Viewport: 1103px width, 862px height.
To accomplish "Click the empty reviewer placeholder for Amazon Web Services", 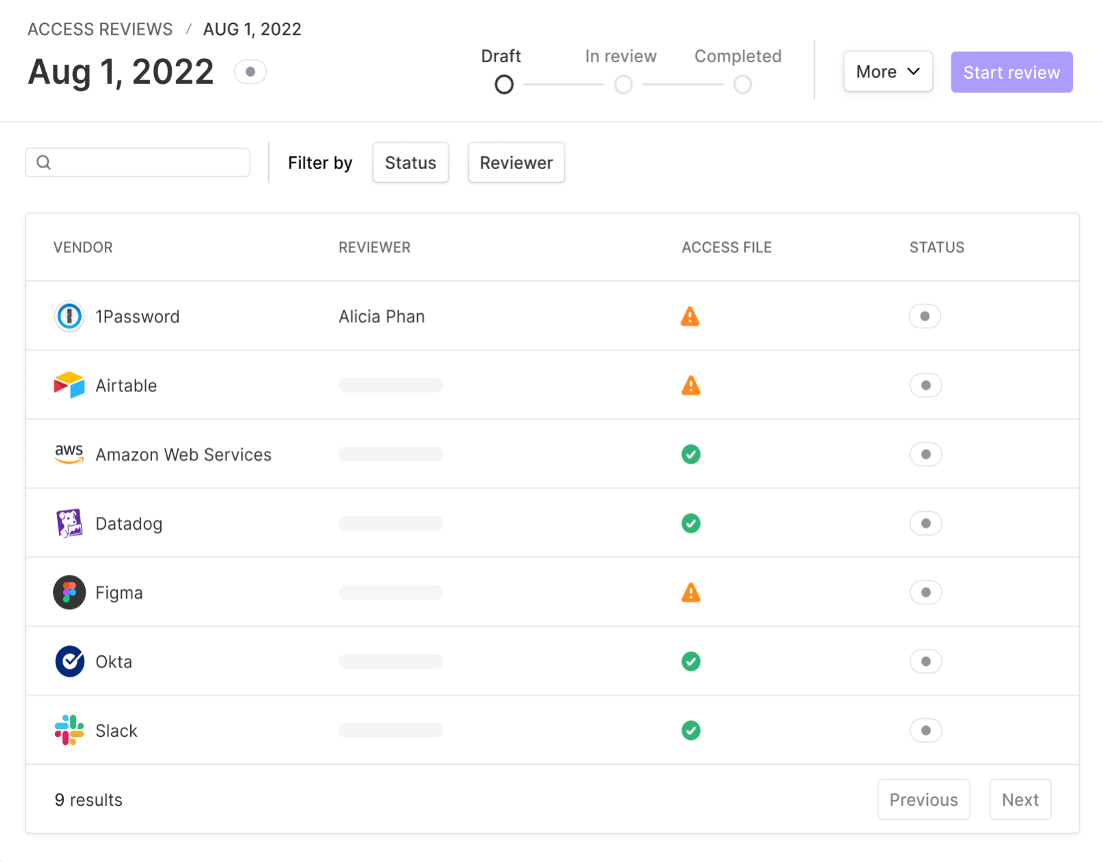I will 390,454.
